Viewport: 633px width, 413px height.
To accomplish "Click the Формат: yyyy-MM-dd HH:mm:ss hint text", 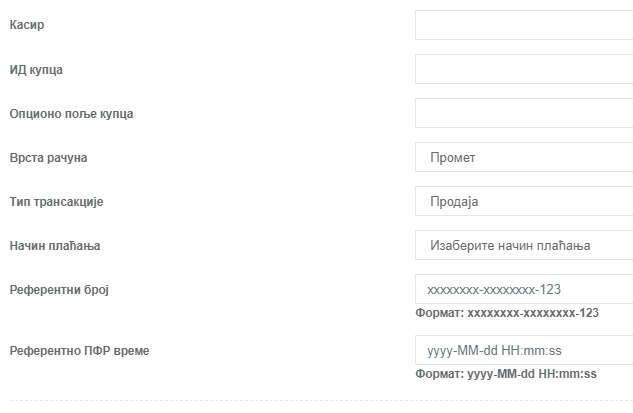I will (x=506, y=374).
